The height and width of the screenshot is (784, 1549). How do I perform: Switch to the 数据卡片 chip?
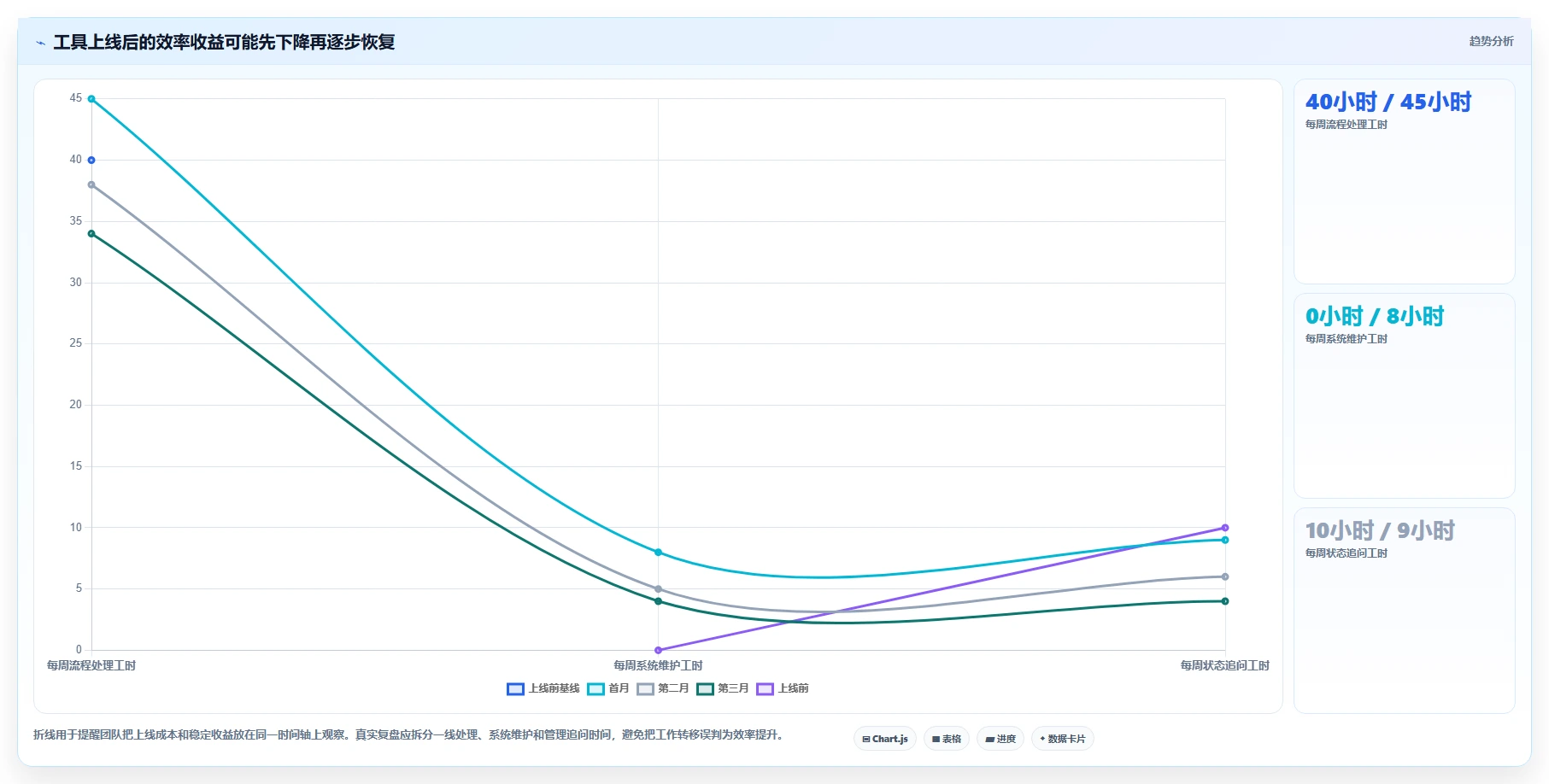click(x=1063, y=739)
